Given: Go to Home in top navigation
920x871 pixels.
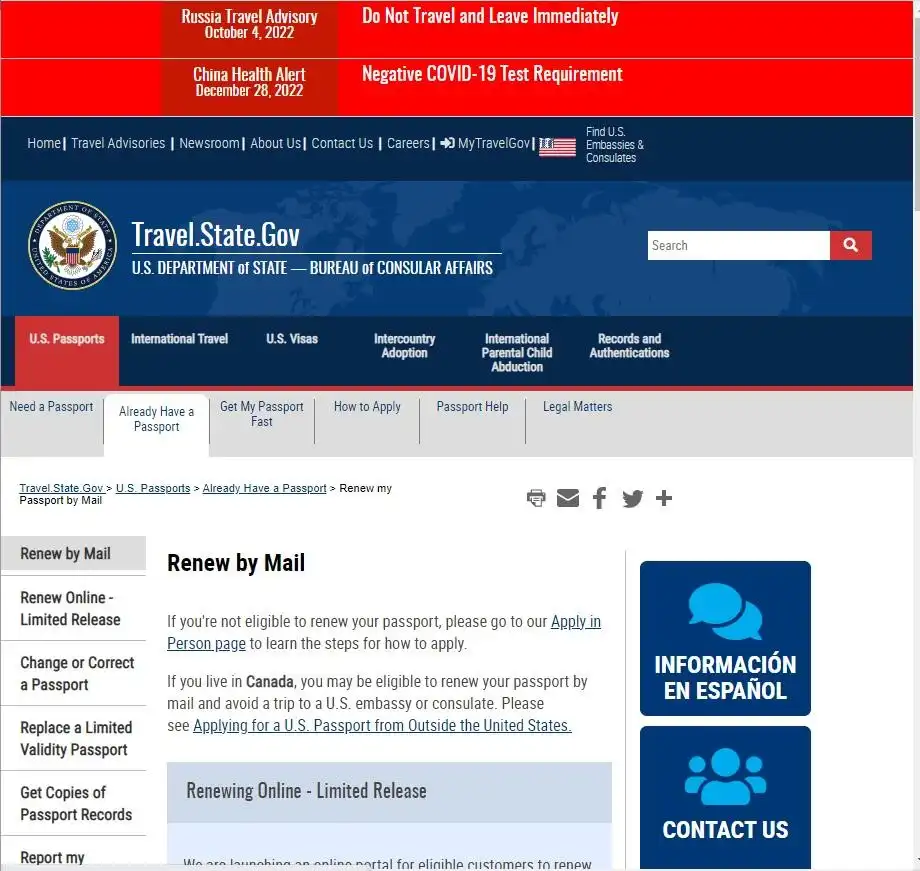Looking at the screenshot, I should point(44,143).
